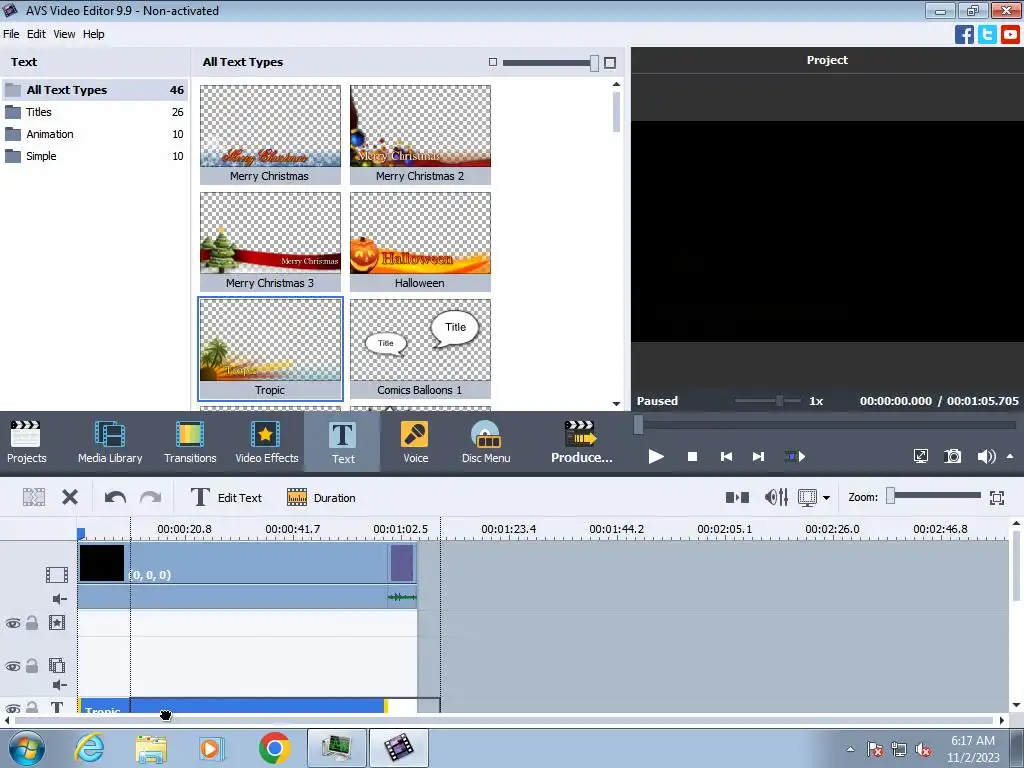1024x768 pixels.
Task: Stop the preview playback
Action: pos(692,456)
